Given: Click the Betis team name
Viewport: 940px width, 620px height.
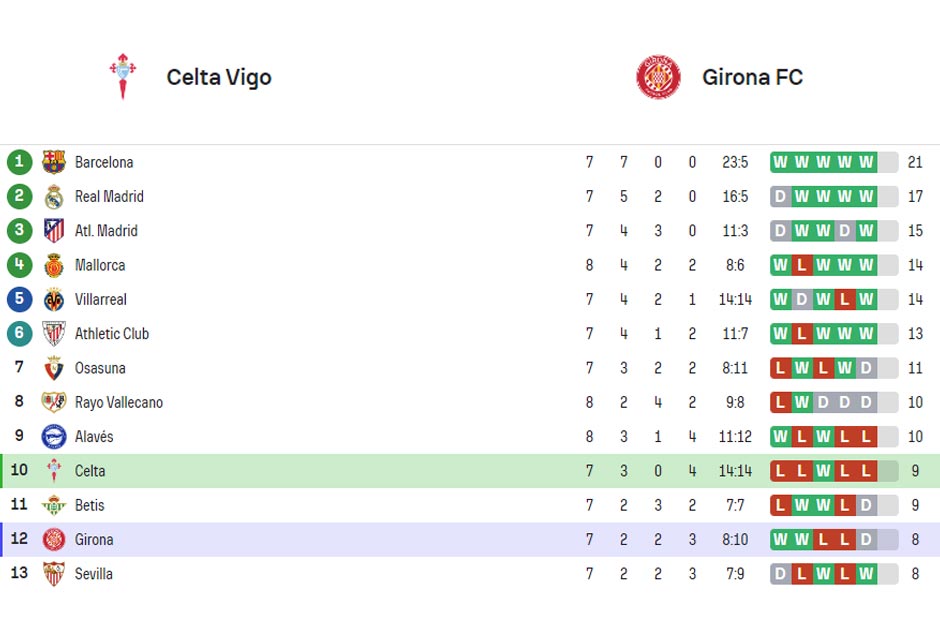Looking at the screenshot, I should point(89,505).
